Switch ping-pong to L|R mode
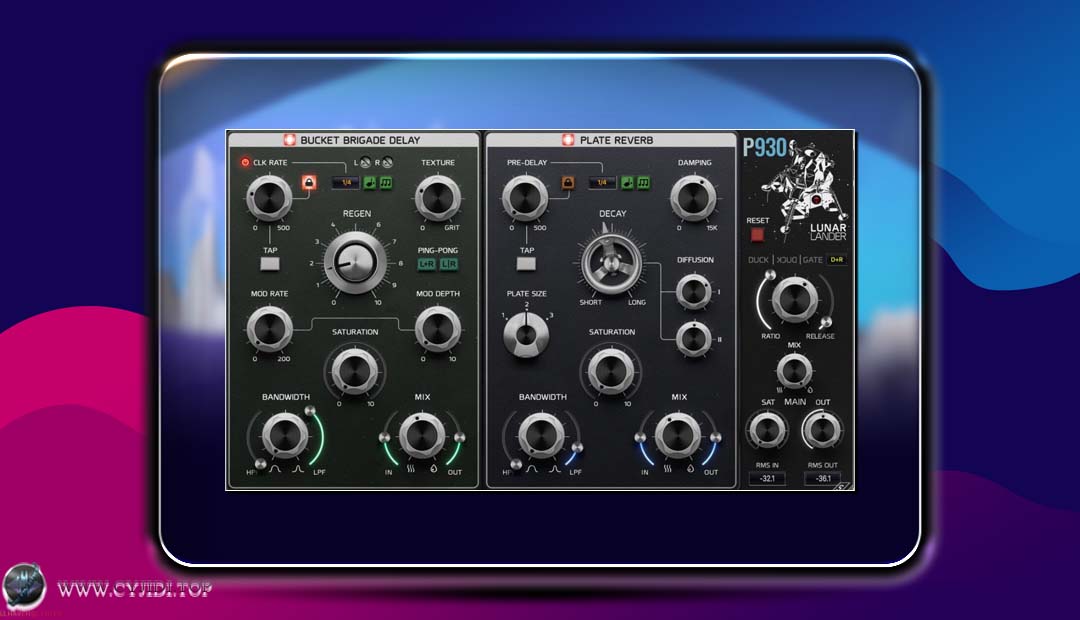 point(449,265)
